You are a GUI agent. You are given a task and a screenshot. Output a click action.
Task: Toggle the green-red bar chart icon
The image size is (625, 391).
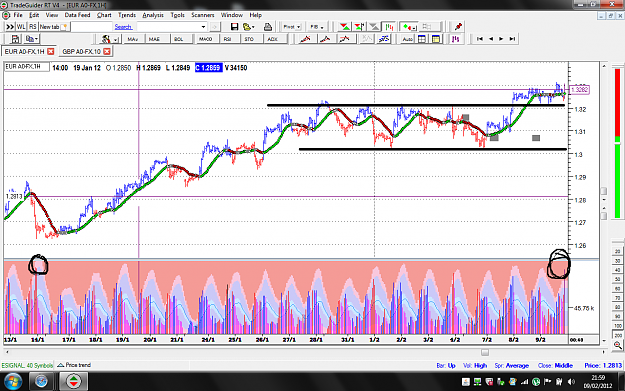[x=389, y=27]
